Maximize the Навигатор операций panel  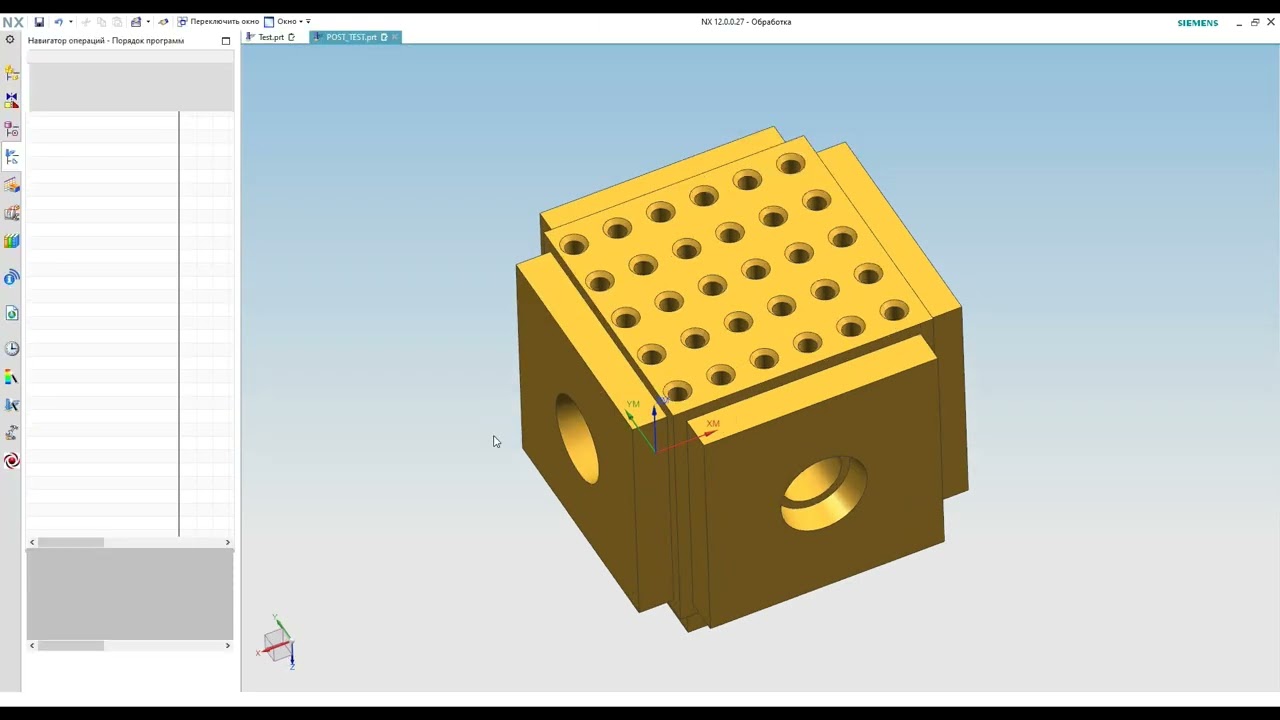pos(226,41)
